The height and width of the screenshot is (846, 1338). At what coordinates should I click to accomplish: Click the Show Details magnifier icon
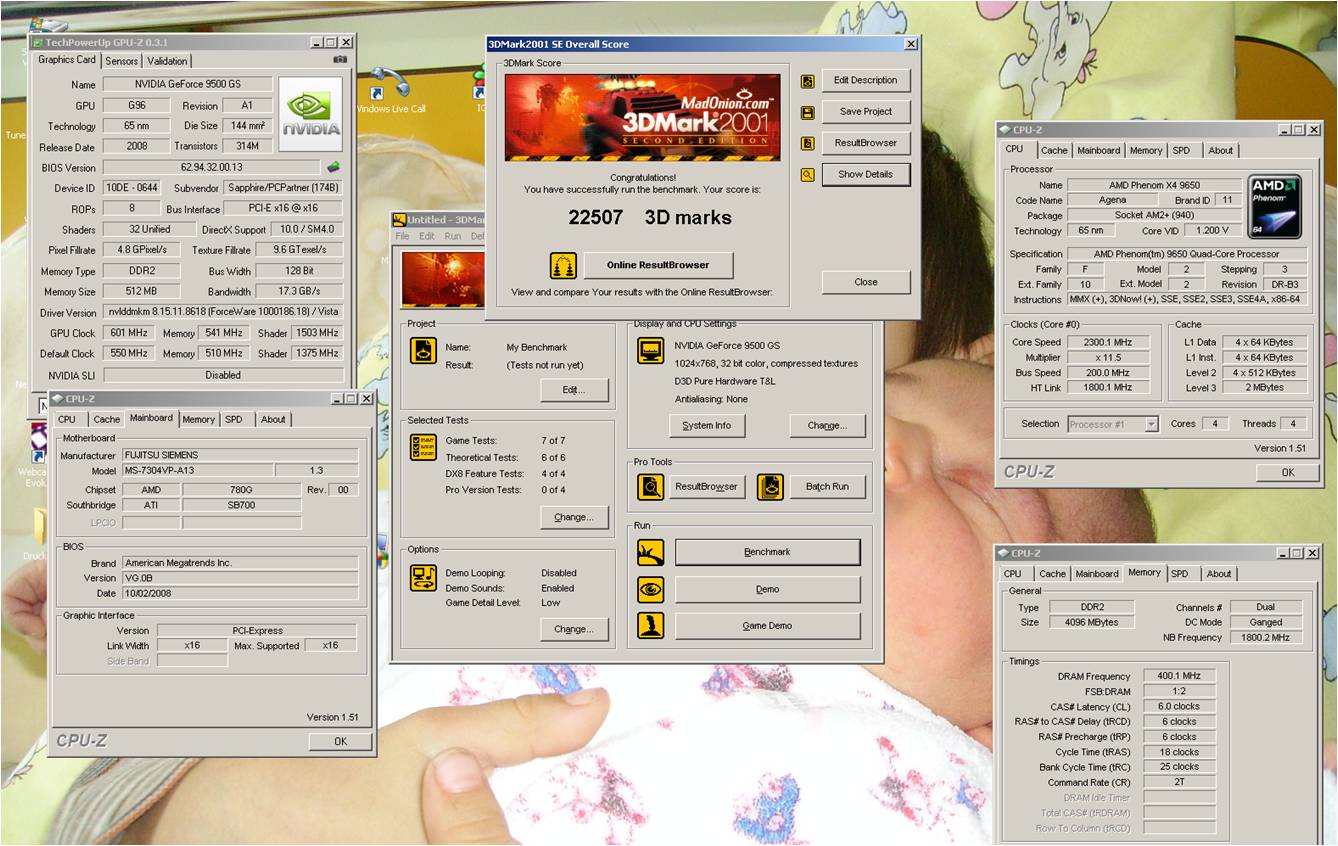pyautogui.click(x=807, y=174)
